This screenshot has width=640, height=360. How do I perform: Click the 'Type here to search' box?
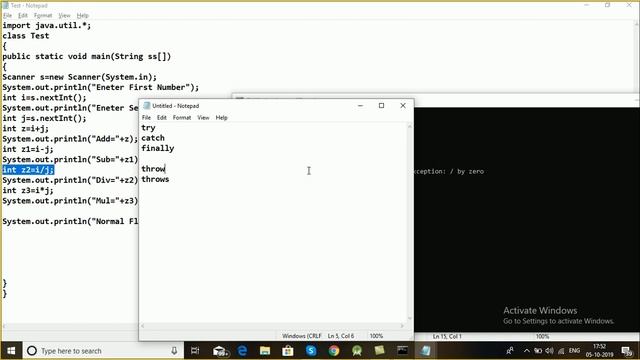pos(102,351)
